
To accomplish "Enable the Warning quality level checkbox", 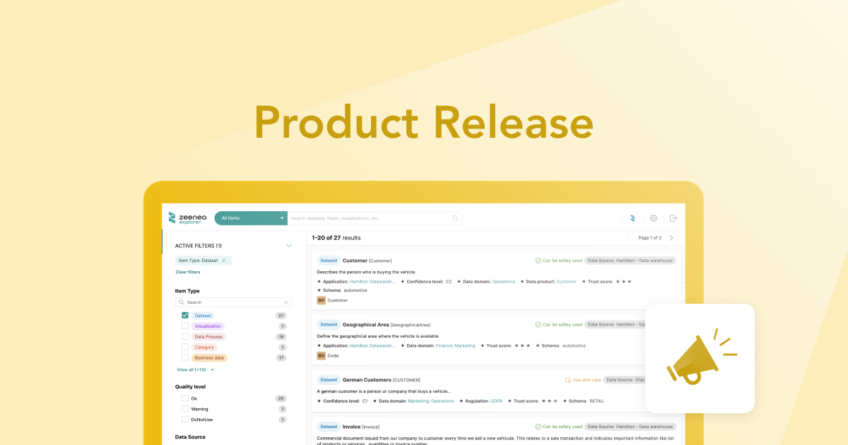I will click(185, 408).
